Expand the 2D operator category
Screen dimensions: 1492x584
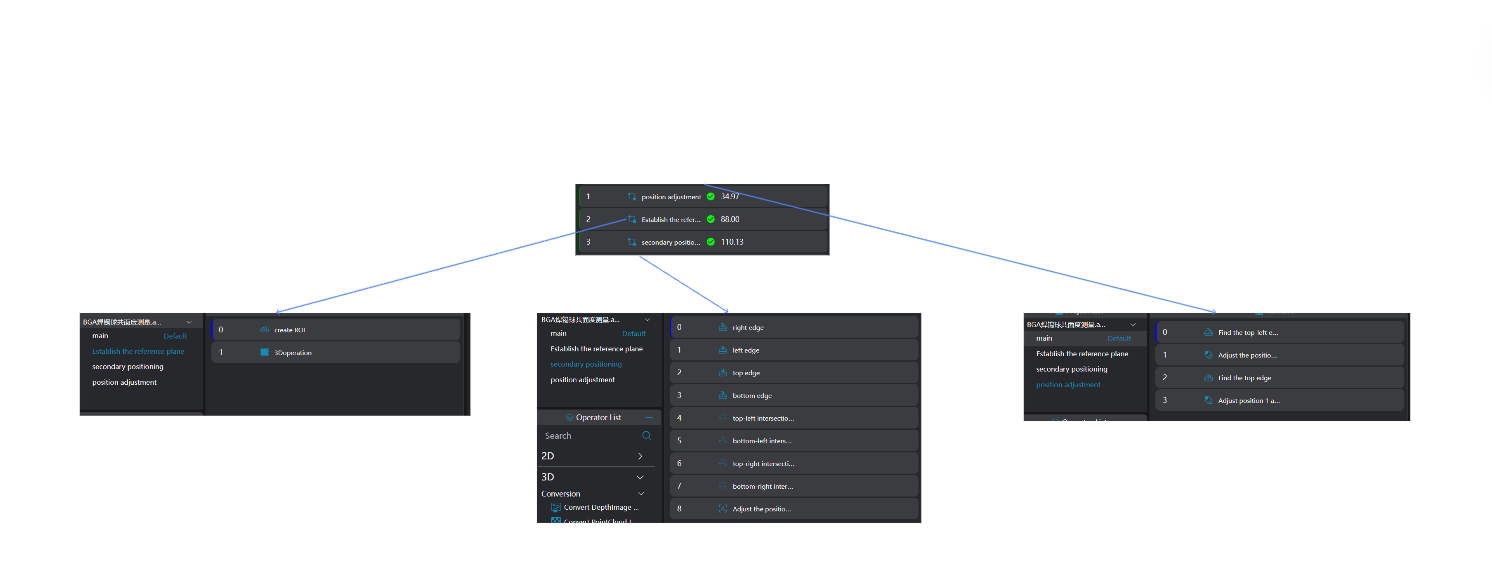640,456
